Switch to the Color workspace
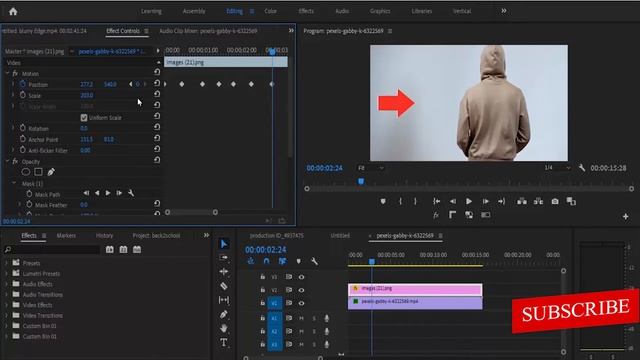The height and width of the screenshot is (360, 640). point(271,11)
